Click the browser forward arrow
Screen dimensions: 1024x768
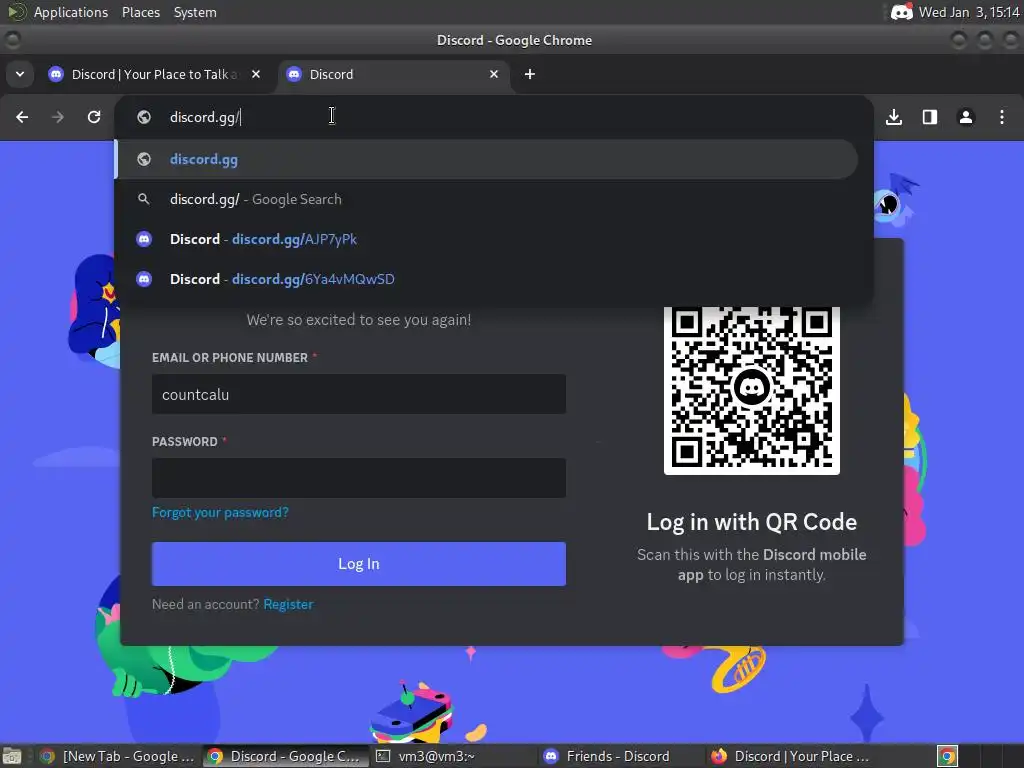click(x=58, y=117)
